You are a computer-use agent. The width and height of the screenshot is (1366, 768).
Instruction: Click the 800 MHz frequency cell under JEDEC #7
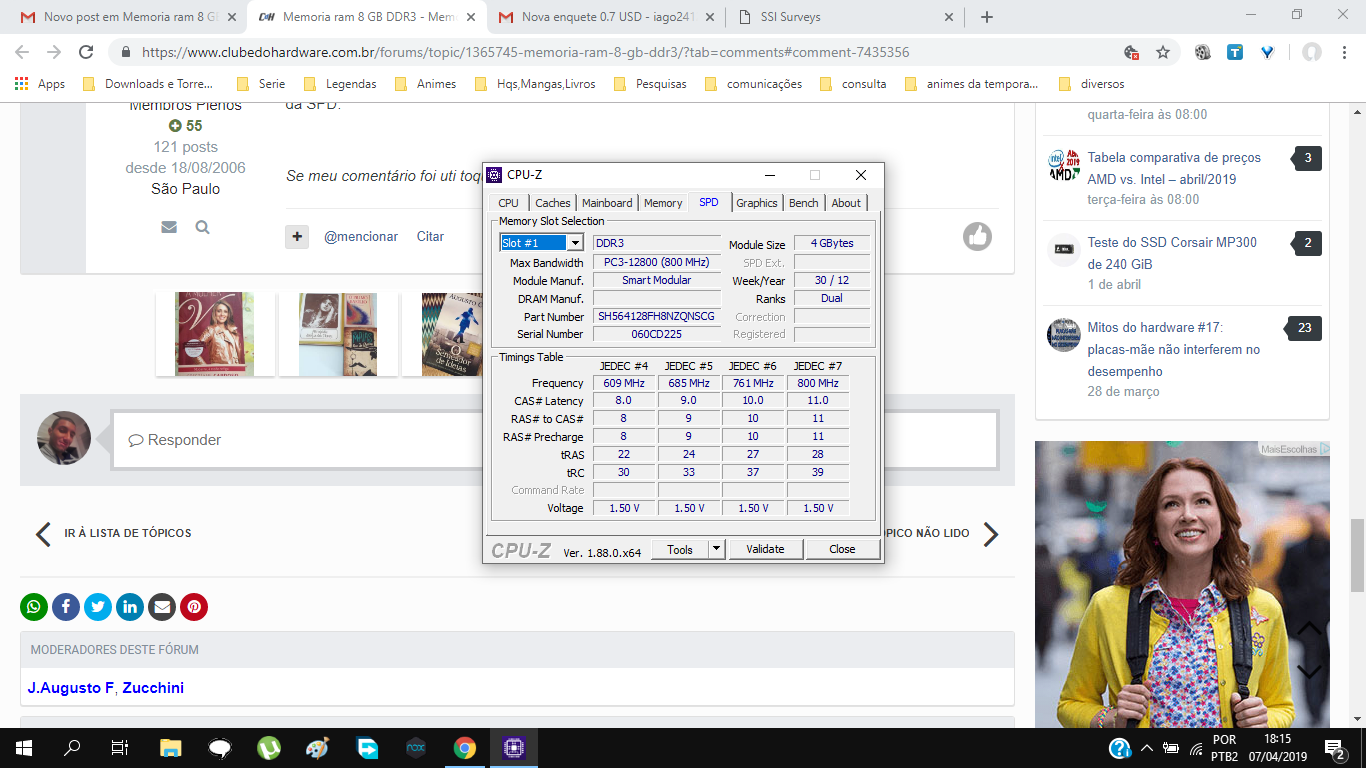pyautogui.click(x=818, y=383)
